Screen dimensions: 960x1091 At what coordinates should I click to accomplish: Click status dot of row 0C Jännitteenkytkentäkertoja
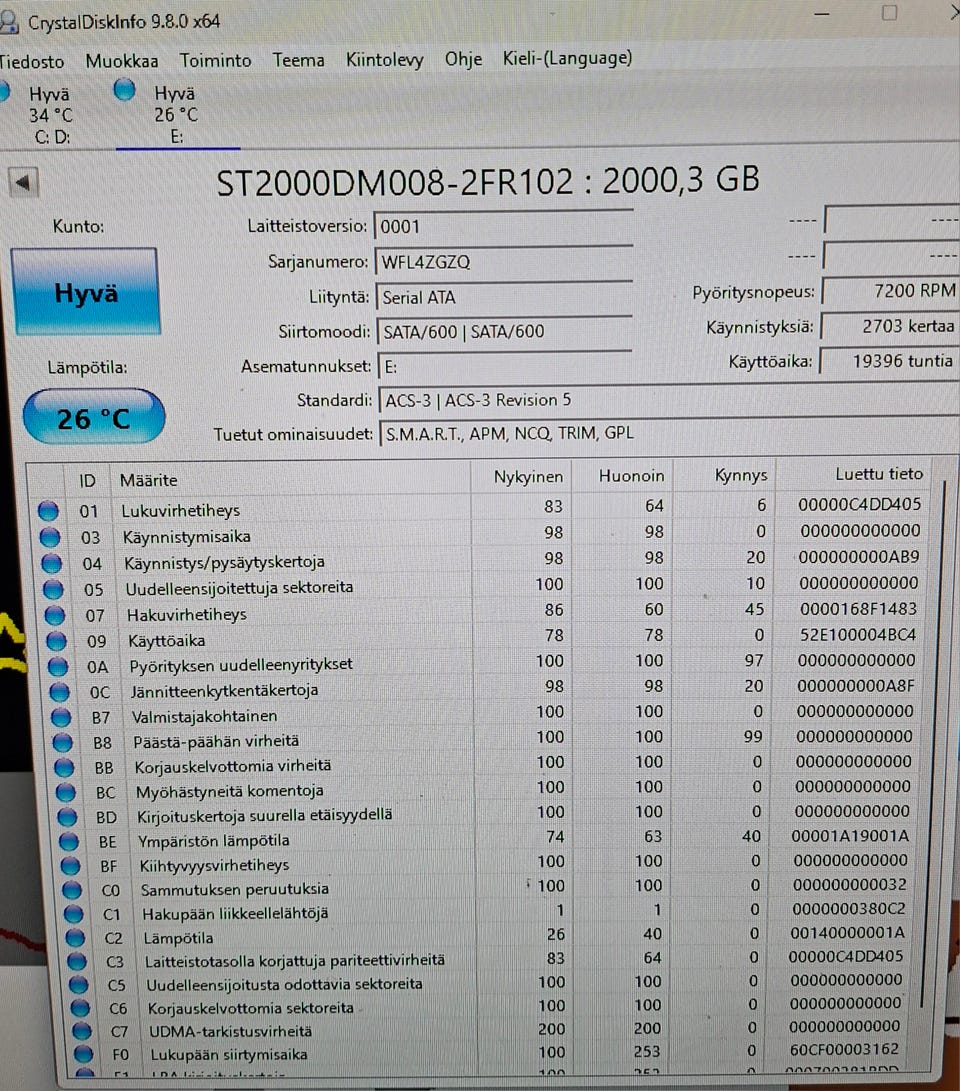point(59,692)
